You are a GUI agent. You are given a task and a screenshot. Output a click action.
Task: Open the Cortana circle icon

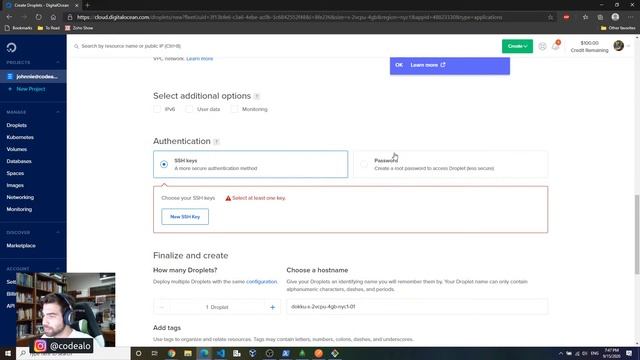tap(138, 353)
